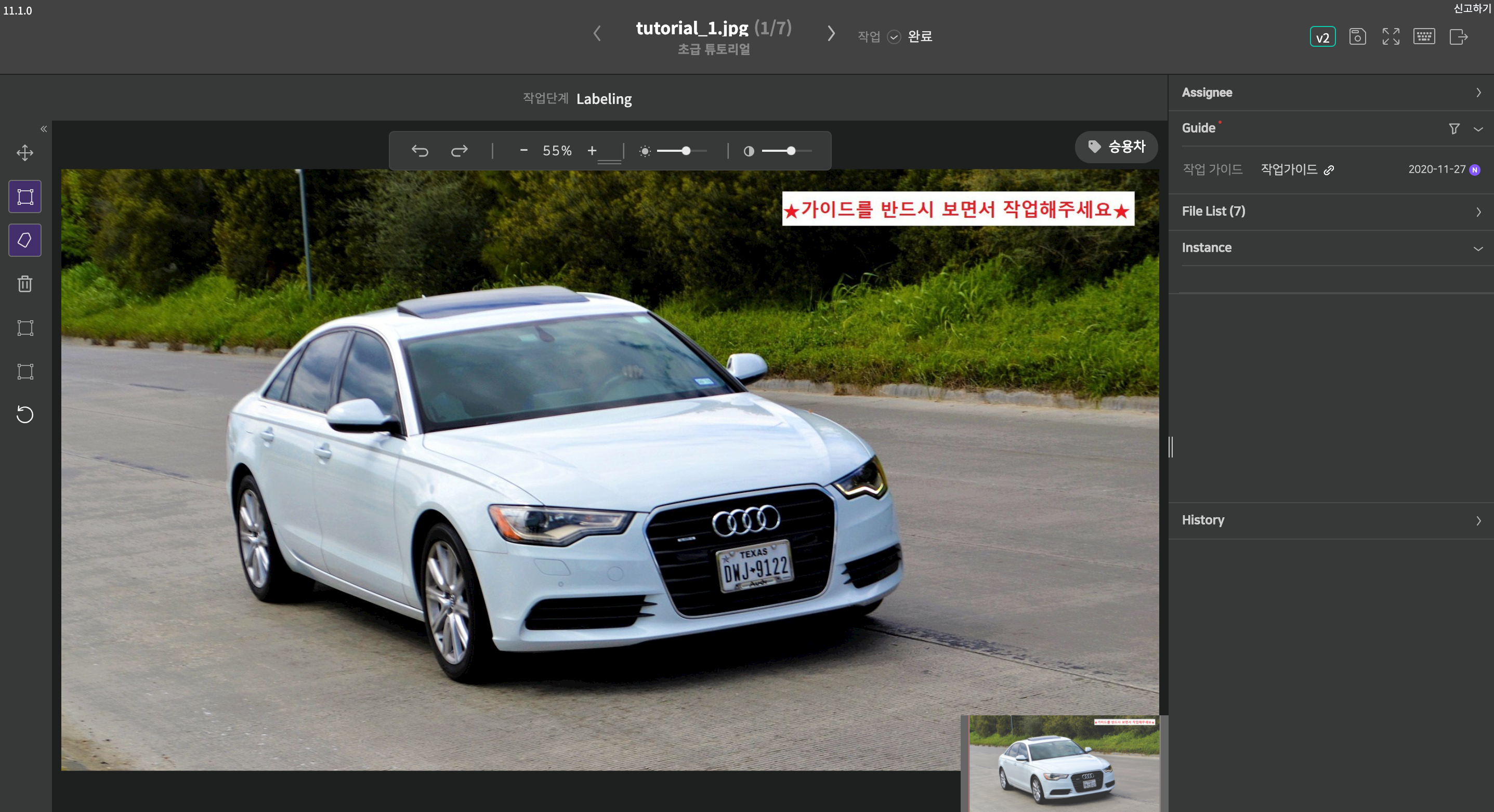Click the 초급 튜토리얼 subtitle

714,50
